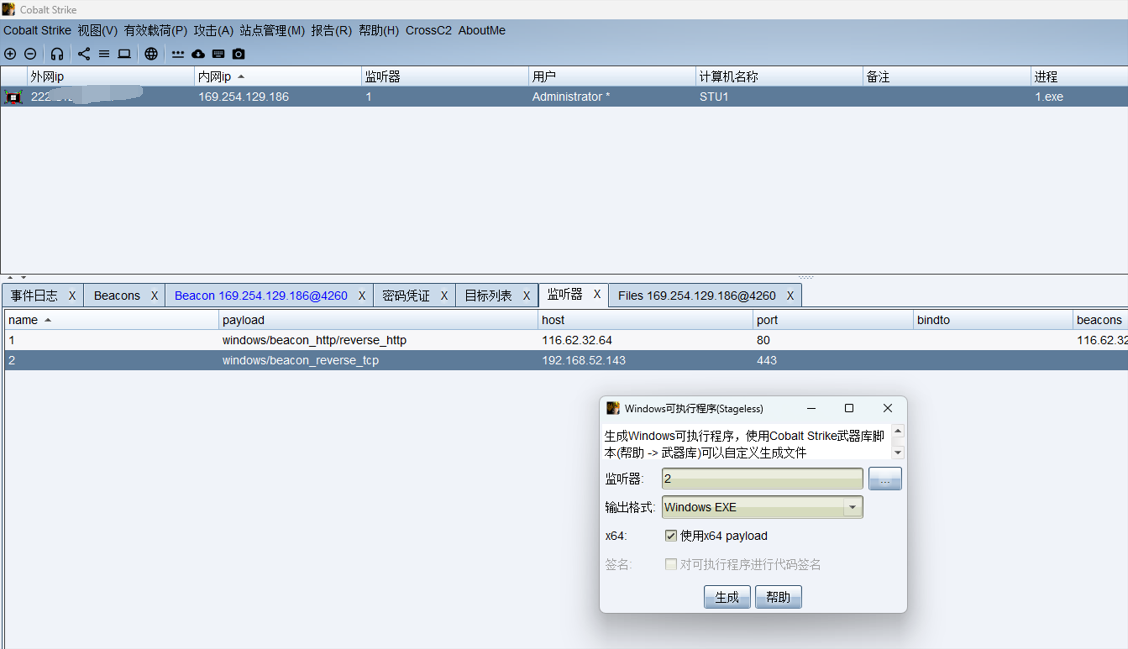Viewport: 1128px width, 649px height.
Task: Click the listener picker ... button
Action: coord(884,478)
